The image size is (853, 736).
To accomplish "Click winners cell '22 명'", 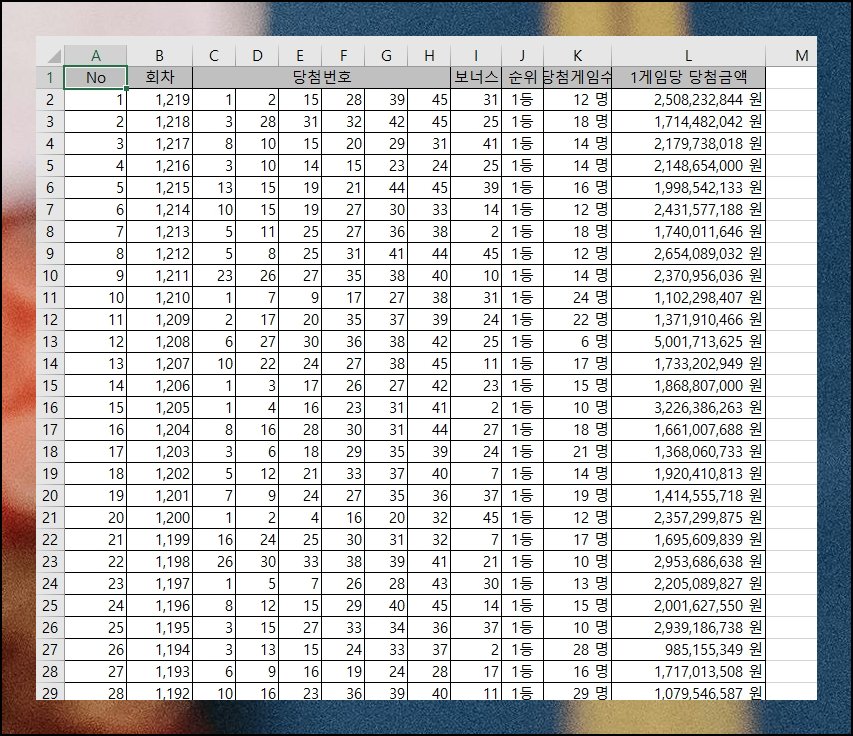I will (578, 319).
